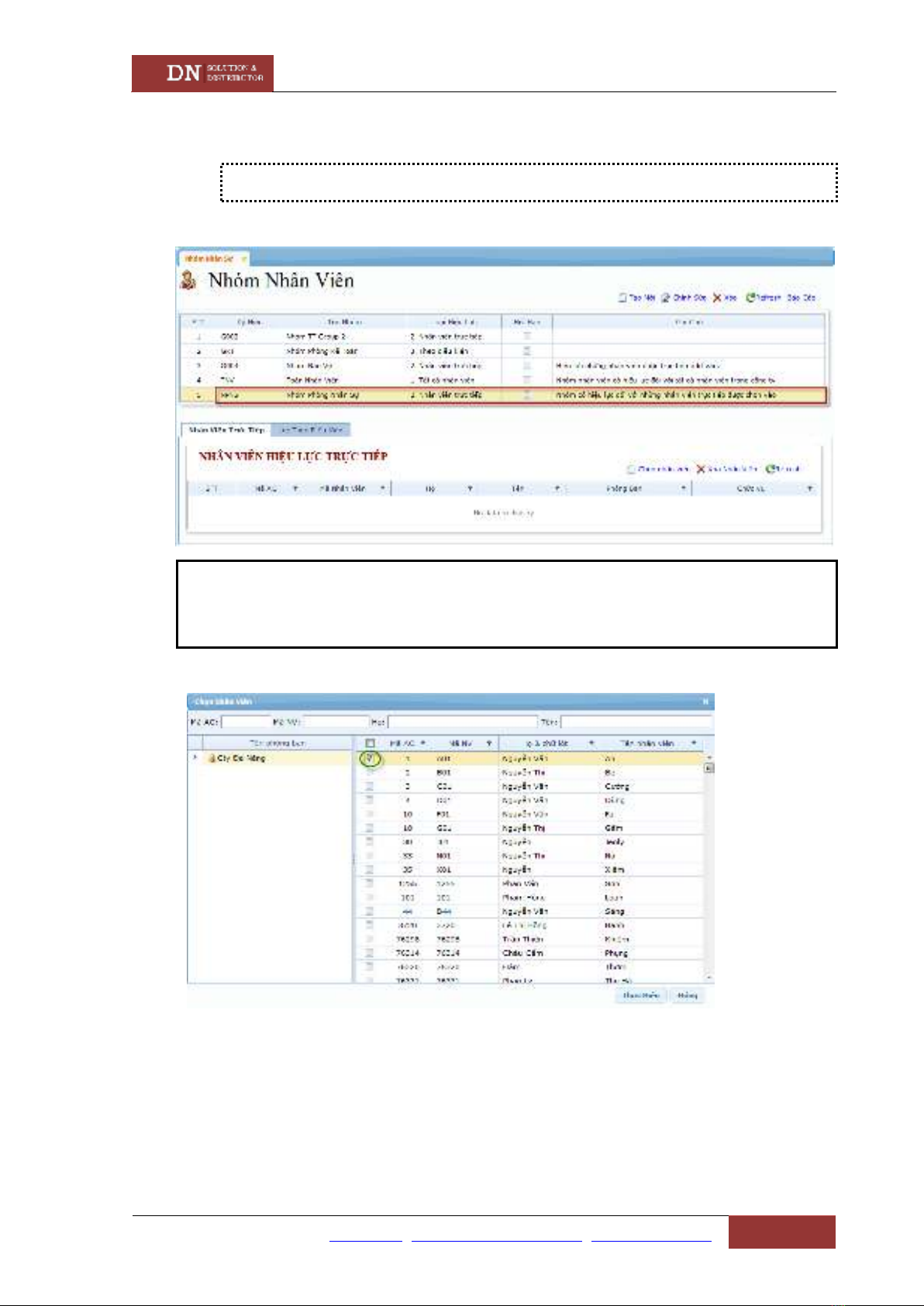Click the red Xóa delete icon
Image resolution: width=924 pixels, height=1306 pixels.
(x=717, y=298)
